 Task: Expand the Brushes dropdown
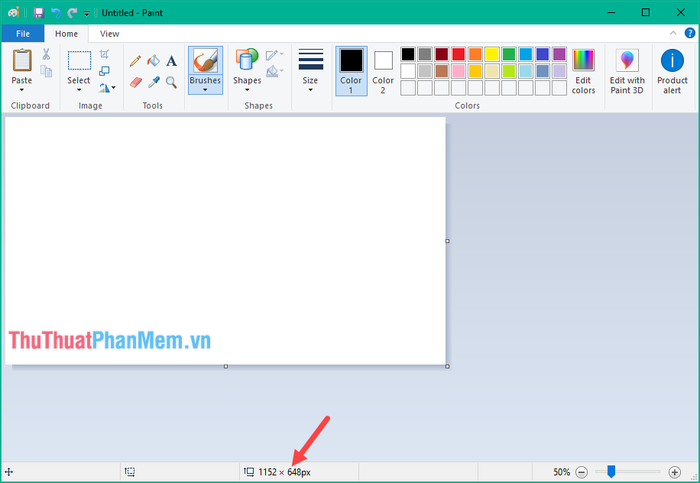(x=205, y=90)
